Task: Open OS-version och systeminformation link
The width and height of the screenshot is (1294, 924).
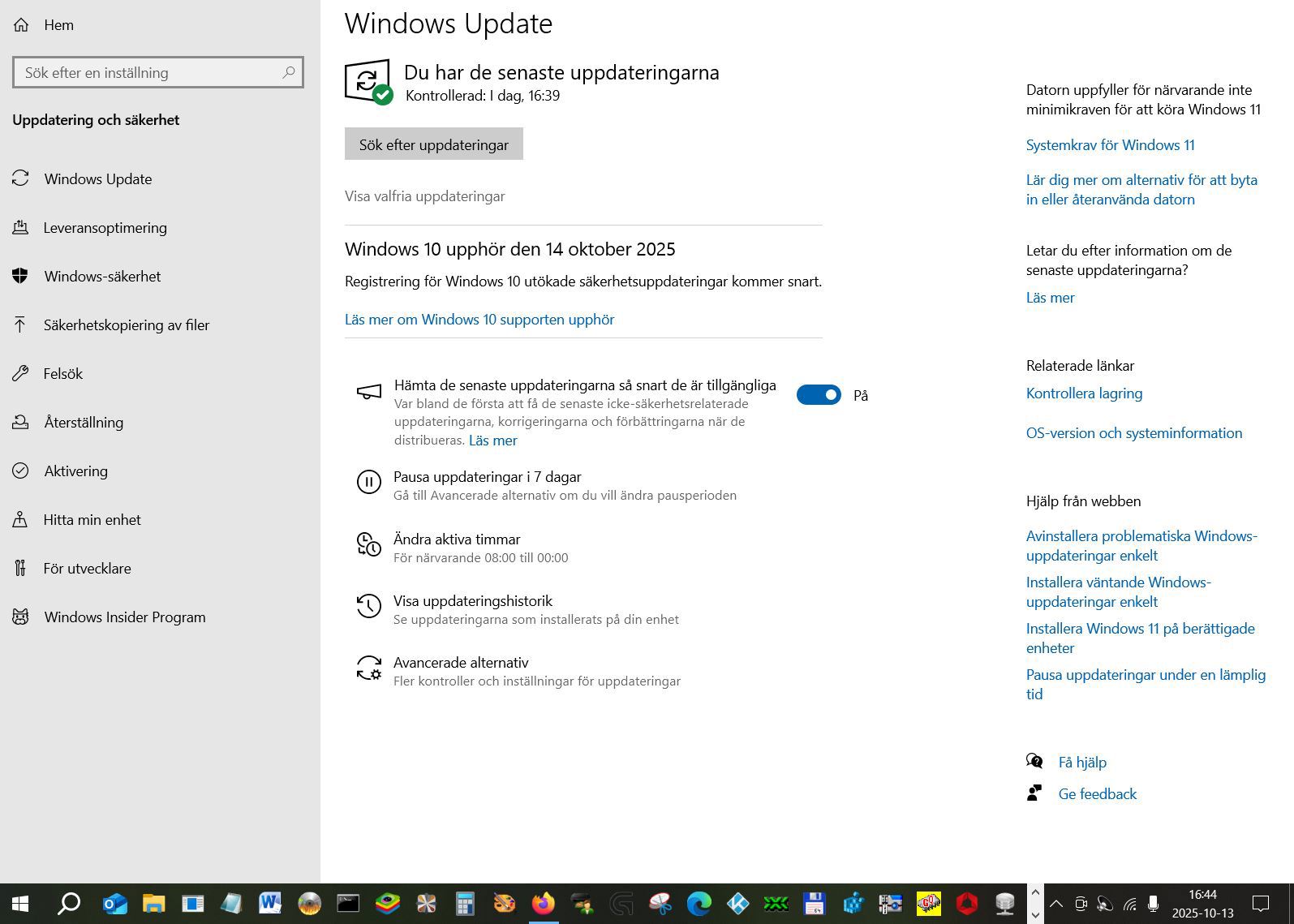Action: [1134, 433]
